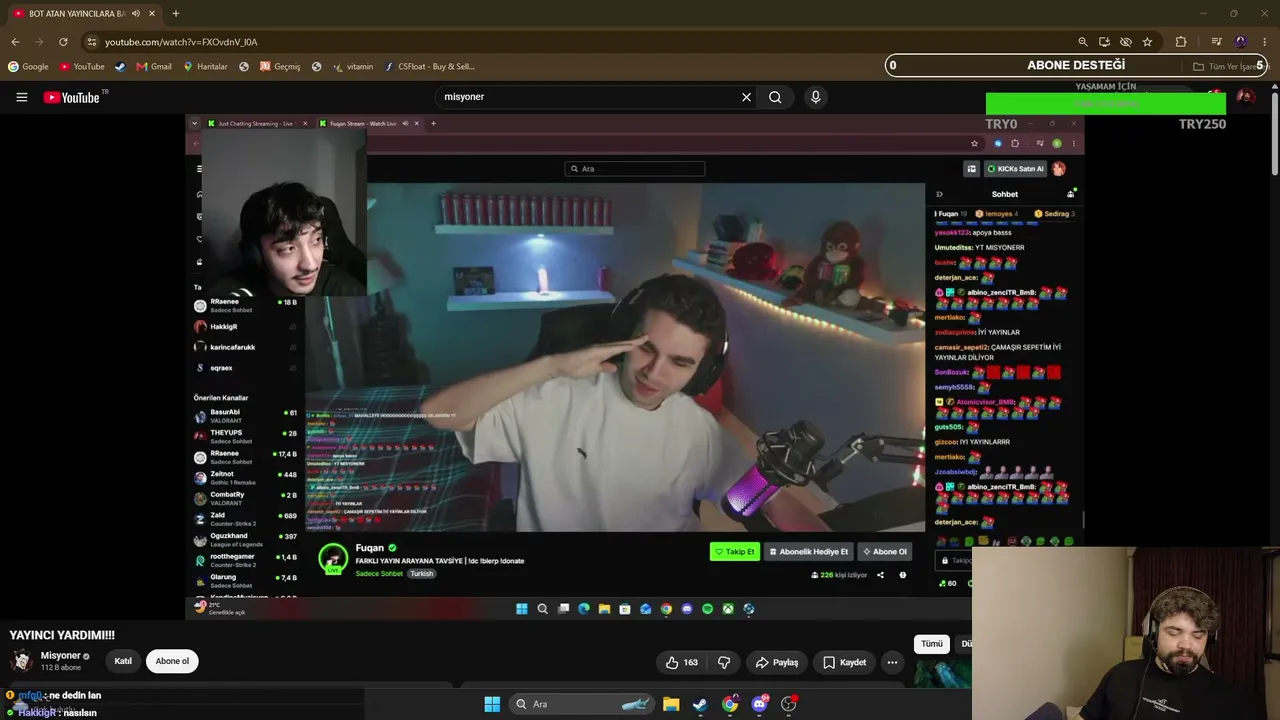Save the video with Kaydet
Image resolution: width=1280 pixels, height=720 pixels.
(x=845, y=662)
